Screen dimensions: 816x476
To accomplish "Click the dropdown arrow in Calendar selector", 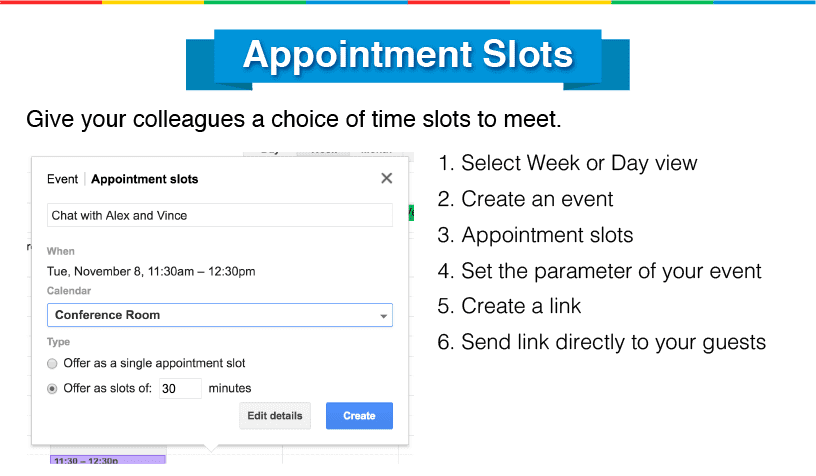I will tap(384, 316).
